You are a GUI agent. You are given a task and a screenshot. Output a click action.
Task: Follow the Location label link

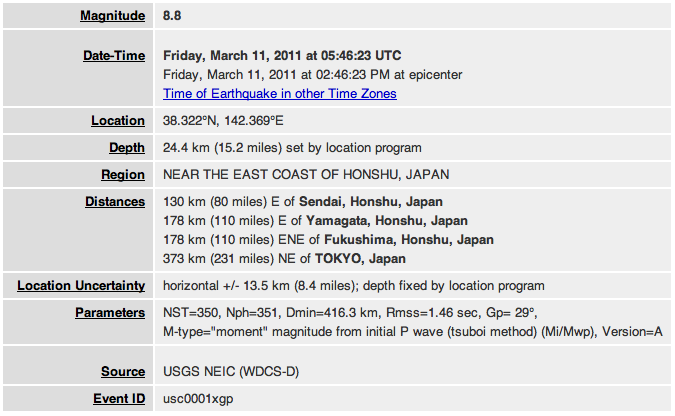click(118, 121)
